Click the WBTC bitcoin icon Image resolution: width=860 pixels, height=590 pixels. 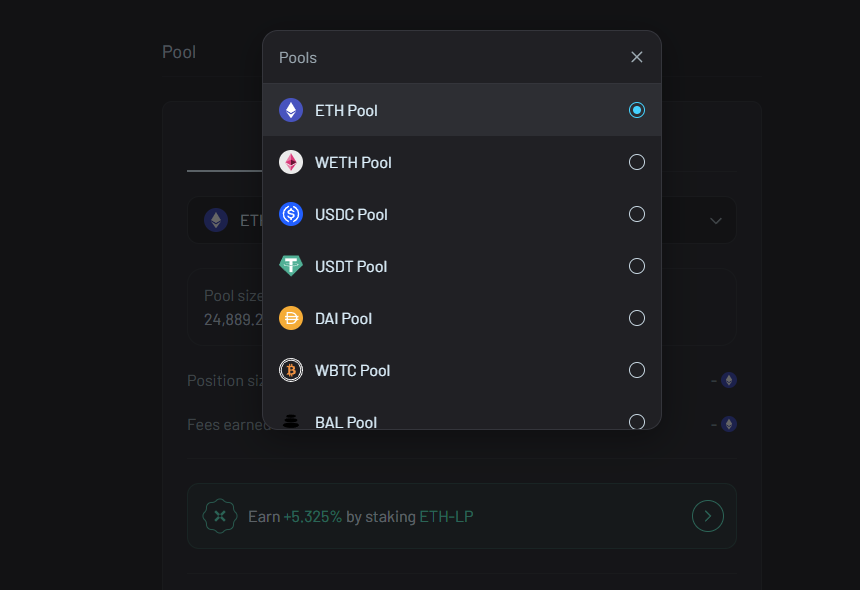tap(291, 370)
